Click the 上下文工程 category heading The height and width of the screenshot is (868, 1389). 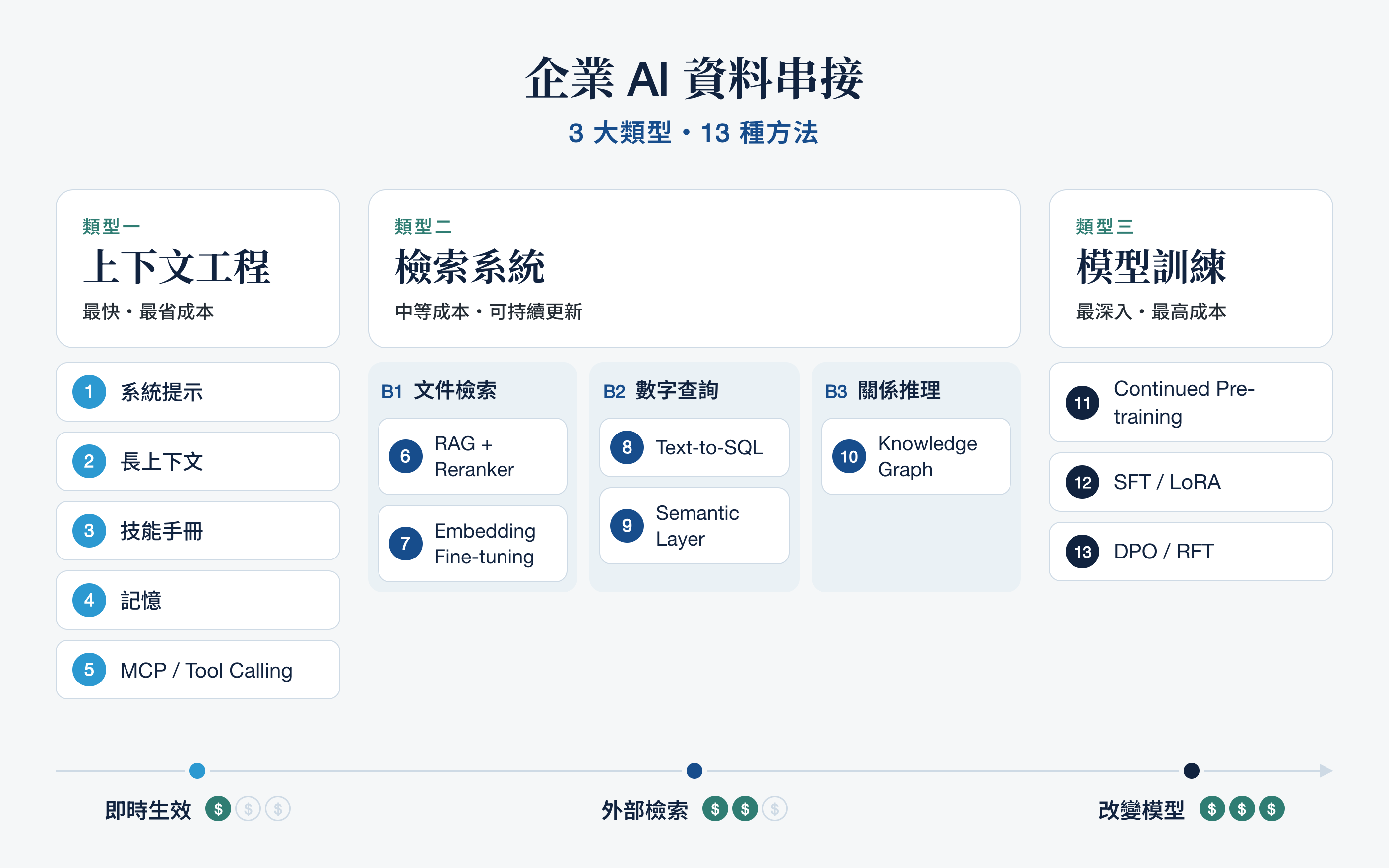[x=176, y=267]
